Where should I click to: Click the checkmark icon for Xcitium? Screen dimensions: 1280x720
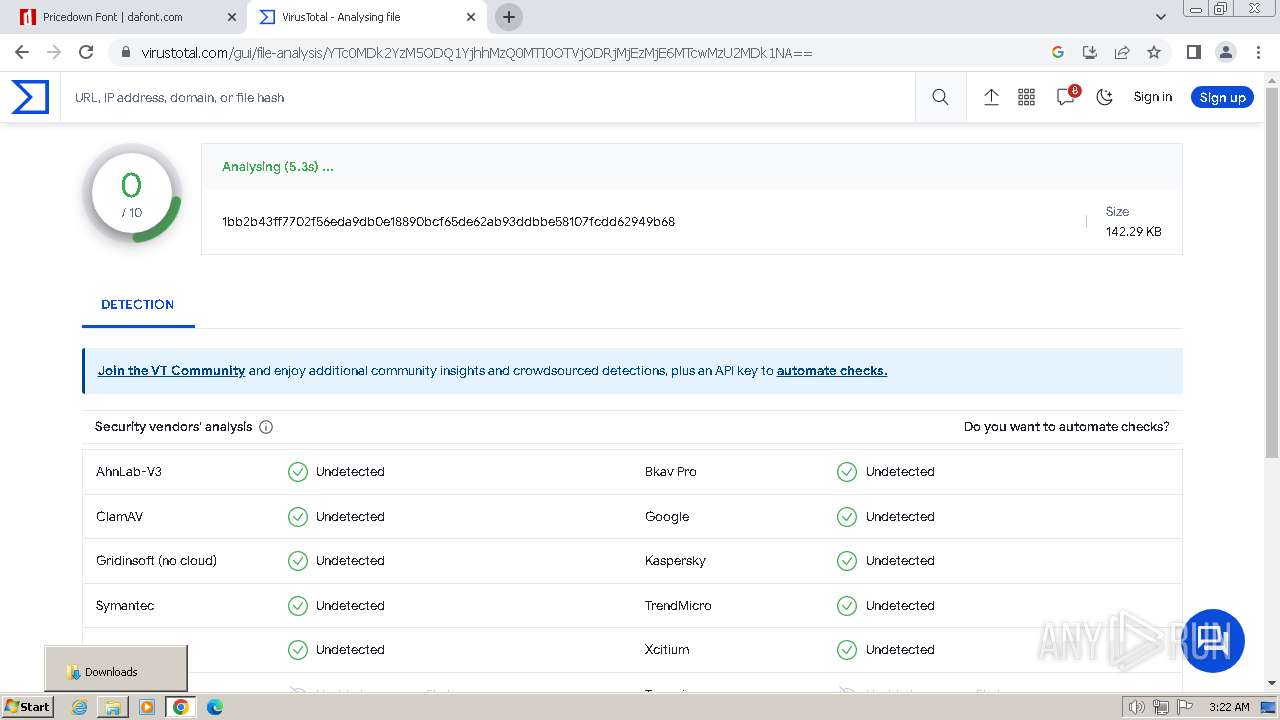[847, 650]
